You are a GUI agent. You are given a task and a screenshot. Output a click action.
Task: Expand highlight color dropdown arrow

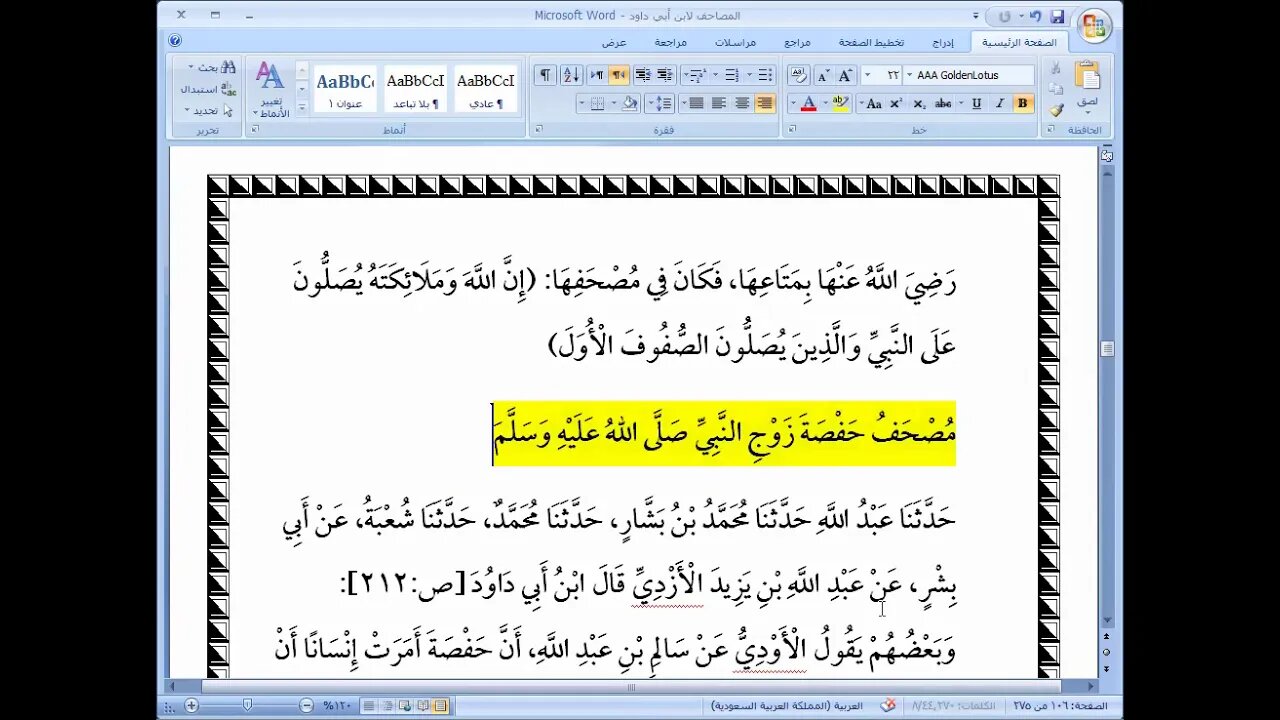(825, 103)
